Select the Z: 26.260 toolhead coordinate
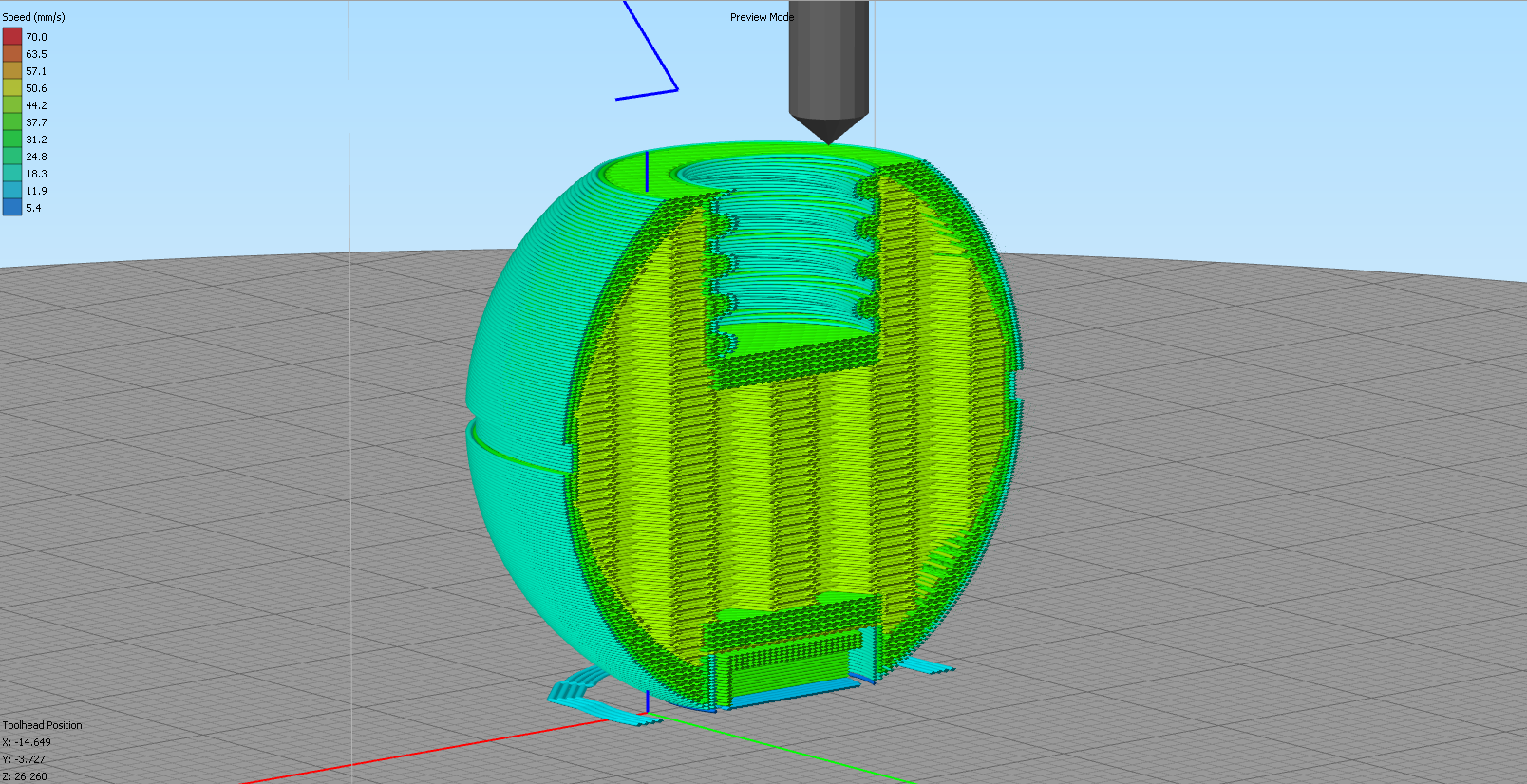Viewport: 1527px width, 784px height. pyautogui.click(x=25, y=776)
